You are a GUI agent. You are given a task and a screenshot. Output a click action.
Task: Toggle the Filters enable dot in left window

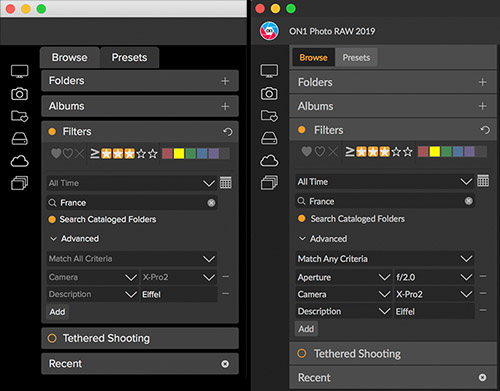52,132
